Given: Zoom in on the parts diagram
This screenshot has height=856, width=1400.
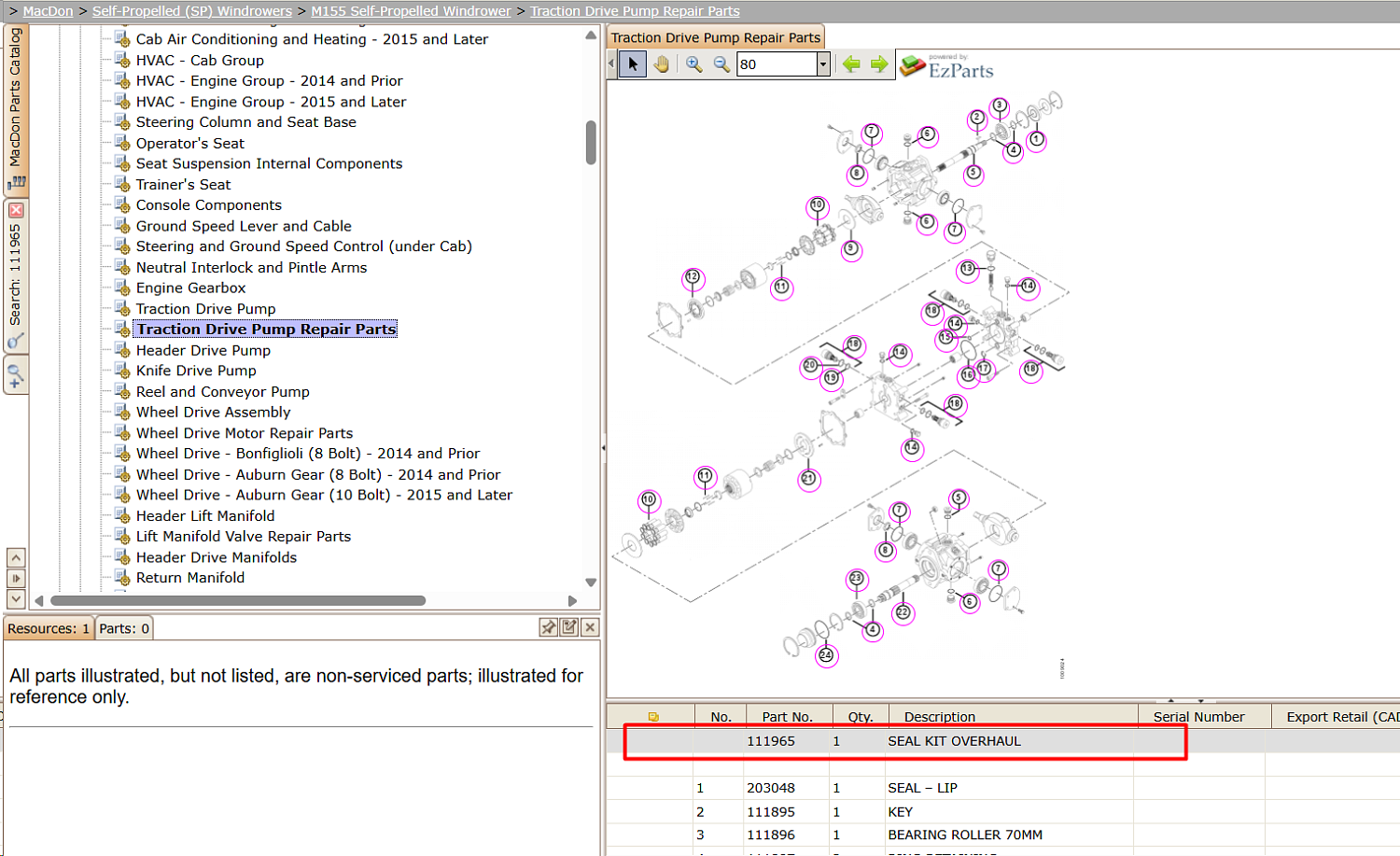Looking at the screenshot, I should 693,64.
